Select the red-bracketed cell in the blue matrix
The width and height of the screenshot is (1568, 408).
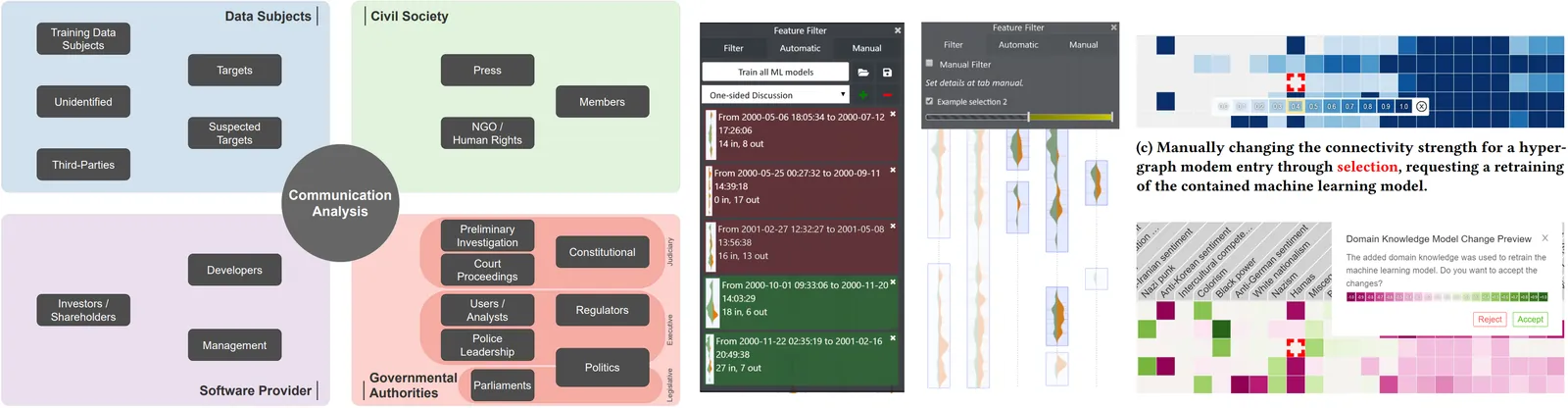click(1296, 82)
